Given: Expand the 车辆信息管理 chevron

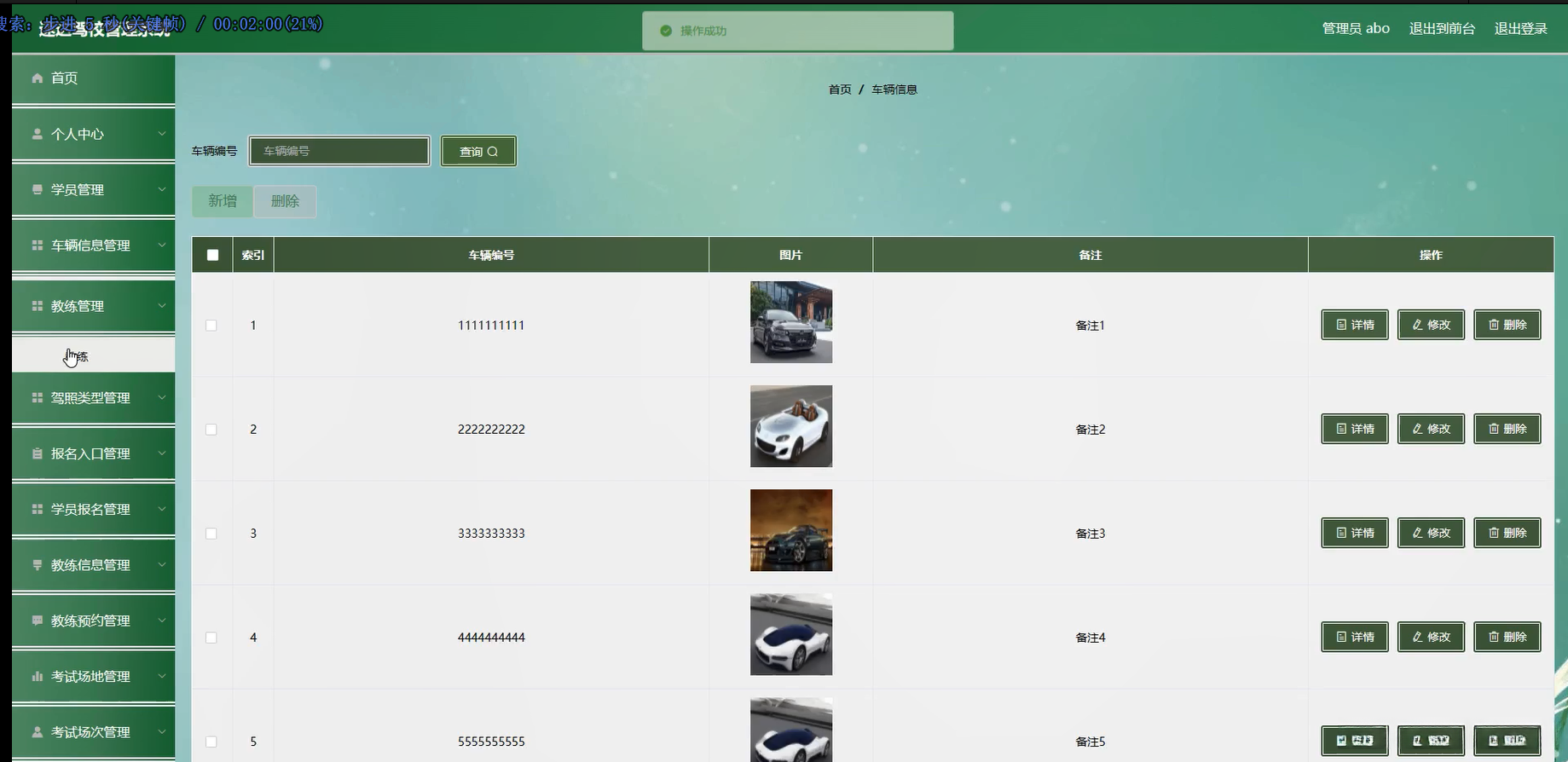Looking at the screenshot, I should click(162, 245).
